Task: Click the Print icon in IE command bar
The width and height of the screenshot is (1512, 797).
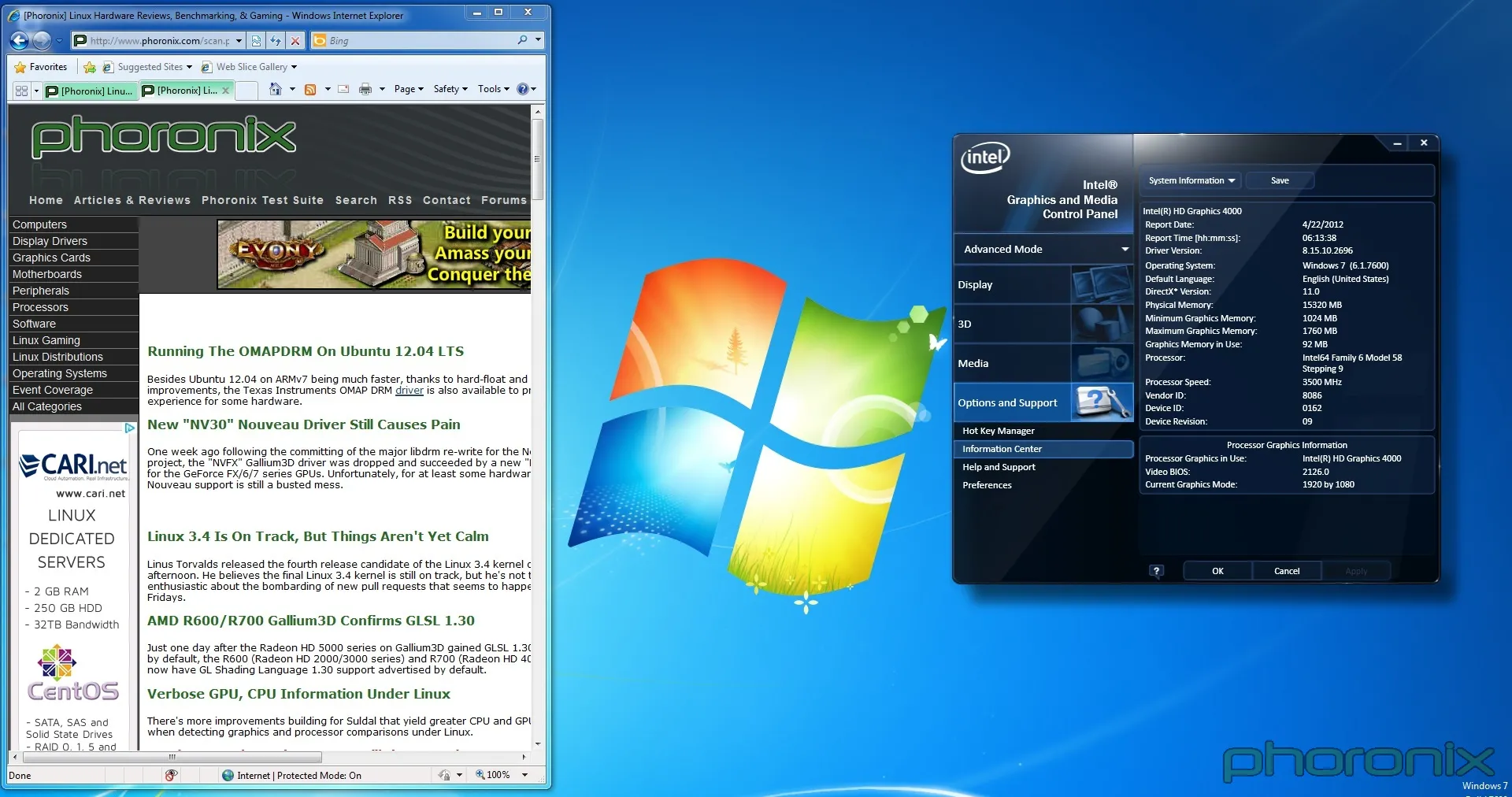Action: tap(365, 89)
